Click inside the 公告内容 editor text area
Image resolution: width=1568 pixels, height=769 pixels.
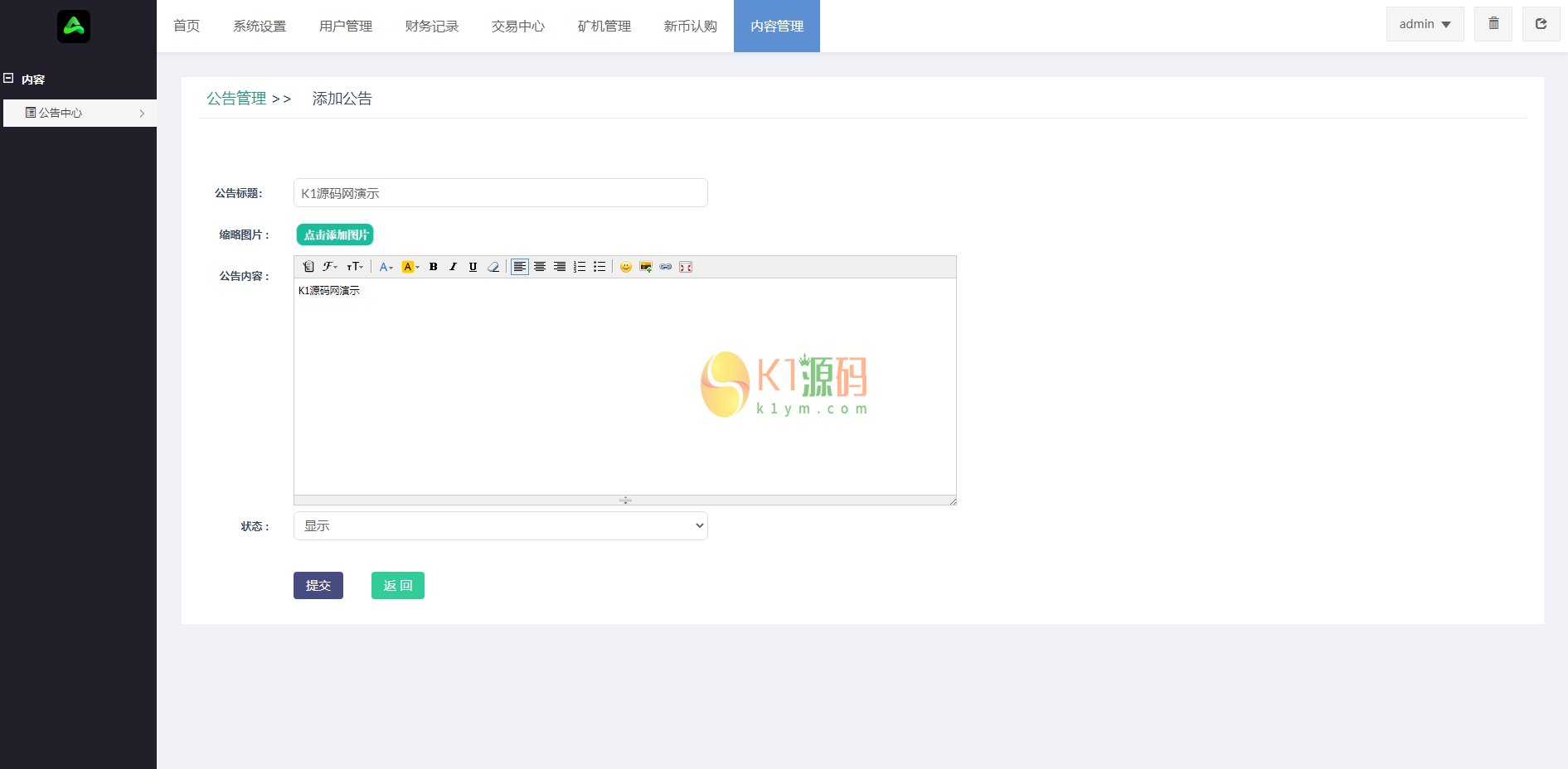[x=625, y=387]
